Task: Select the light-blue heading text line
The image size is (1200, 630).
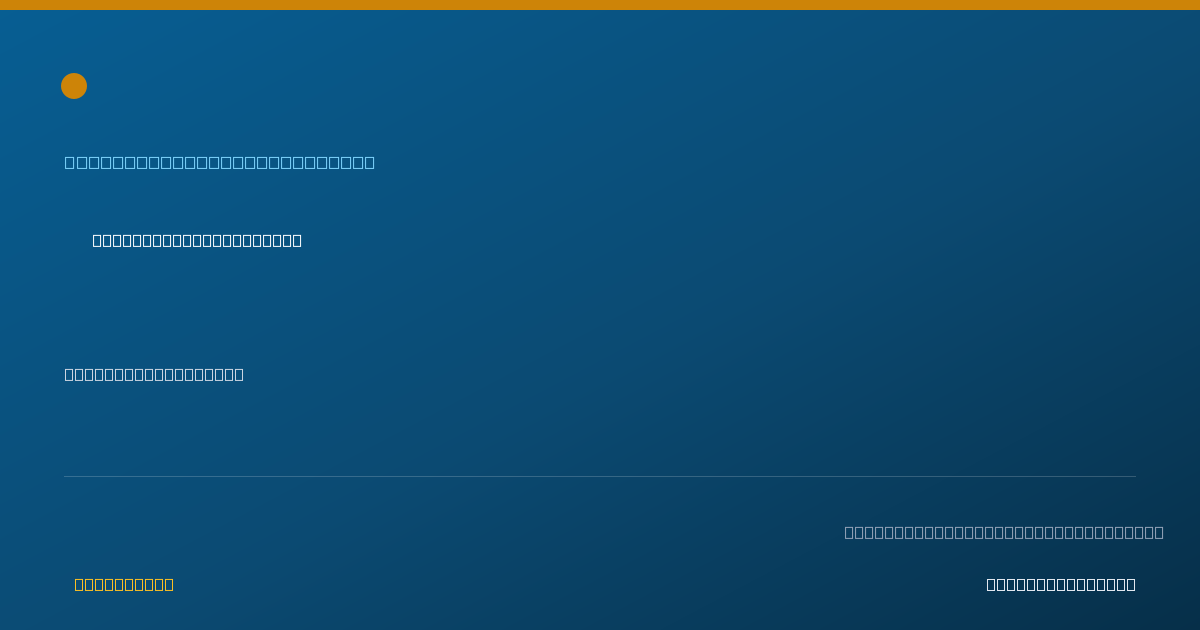Action: click(x=220, y=162)
